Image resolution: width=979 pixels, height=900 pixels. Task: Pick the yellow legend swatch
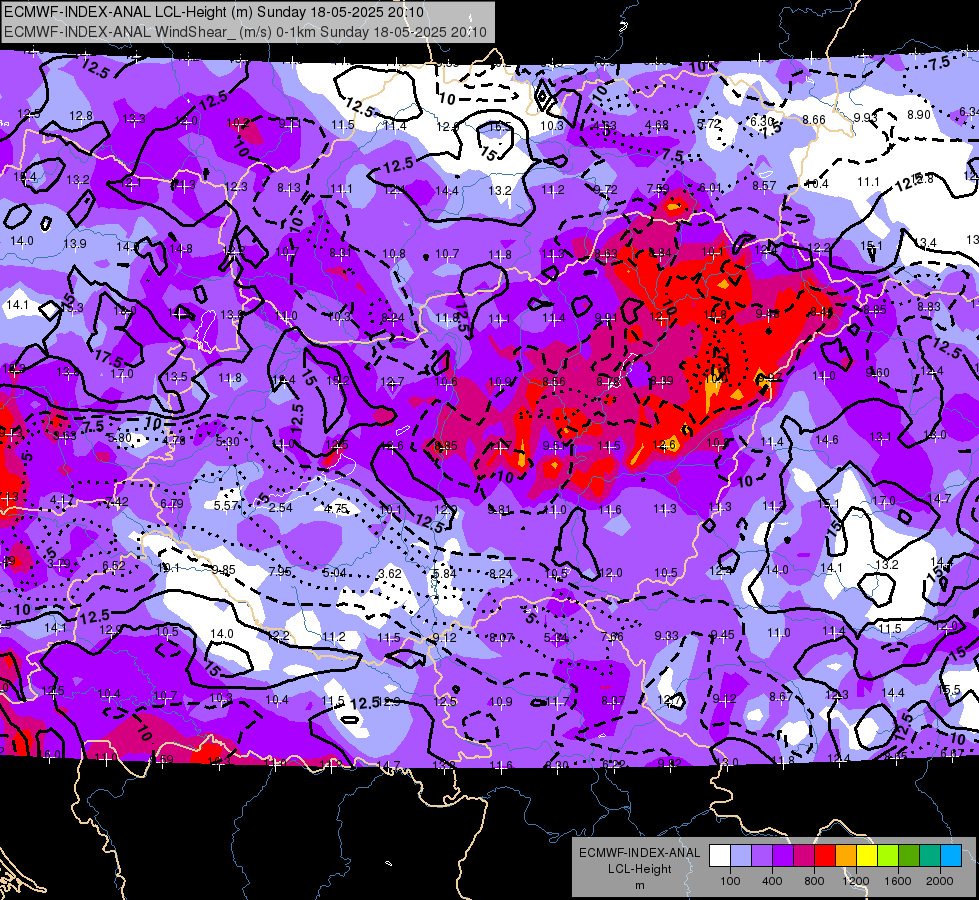point(867,856)
